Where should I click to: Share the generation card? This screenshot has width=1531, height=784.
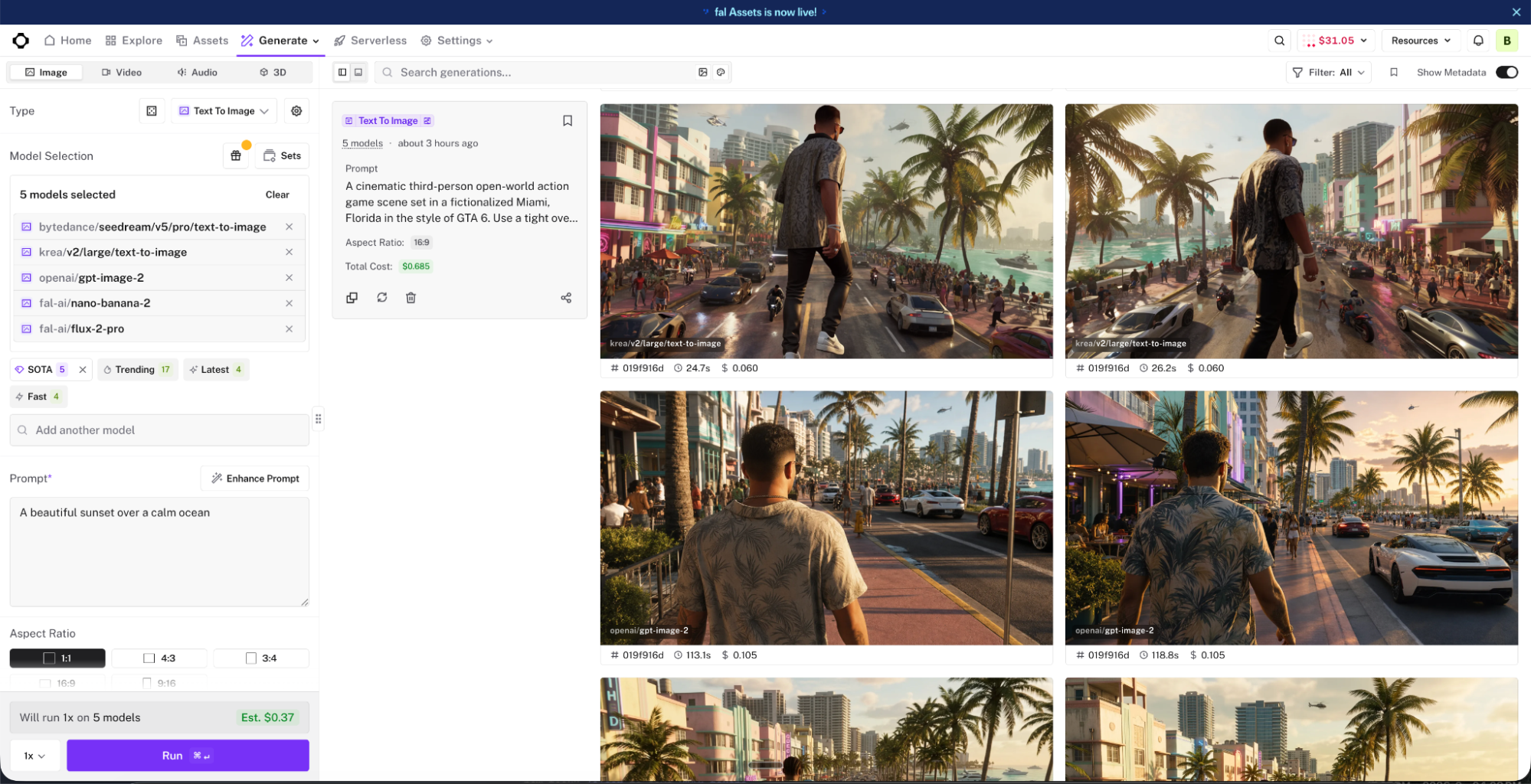(x=566, y=298)
